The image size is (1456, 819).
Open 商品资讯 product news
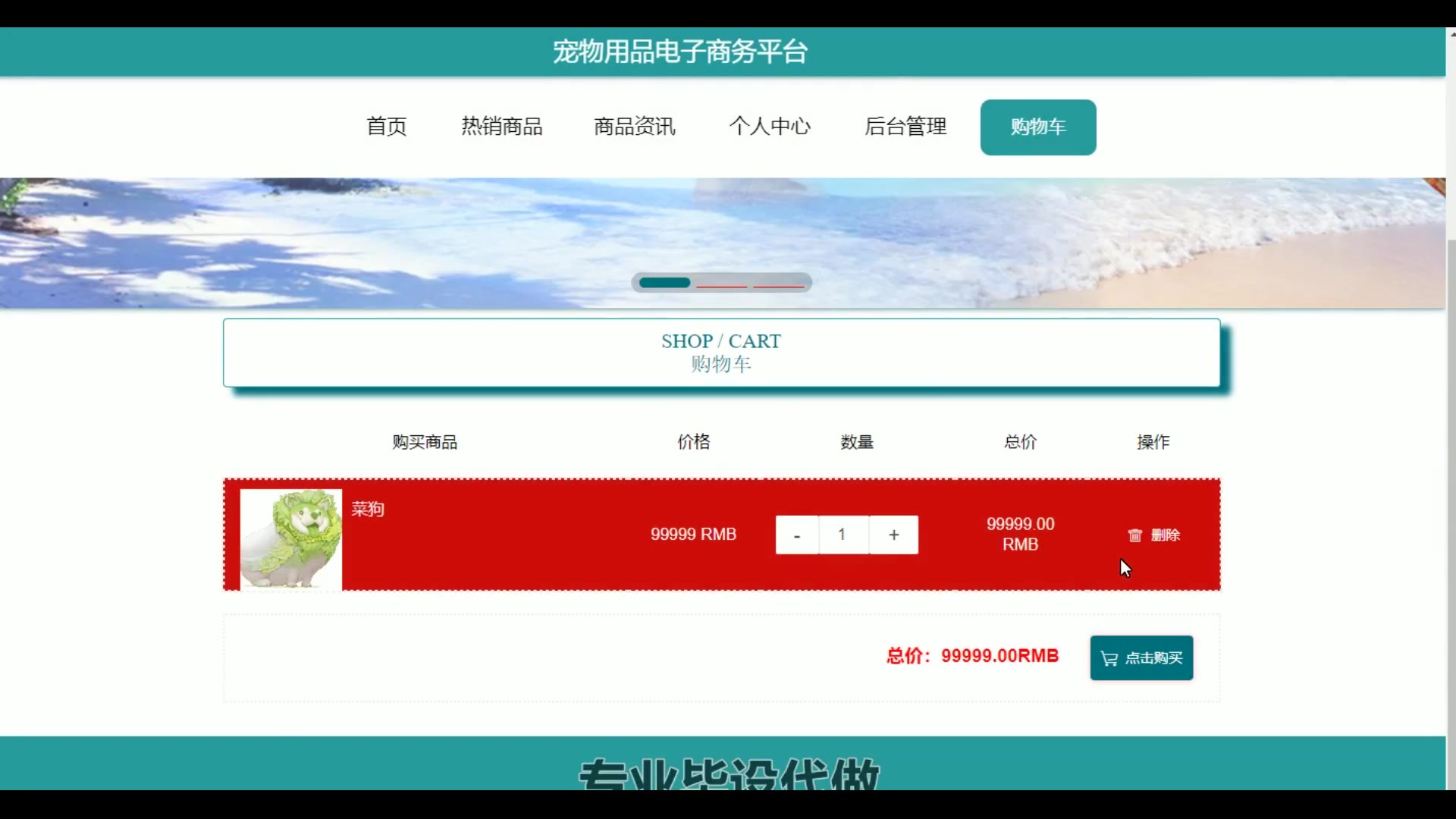pos(634,127)
